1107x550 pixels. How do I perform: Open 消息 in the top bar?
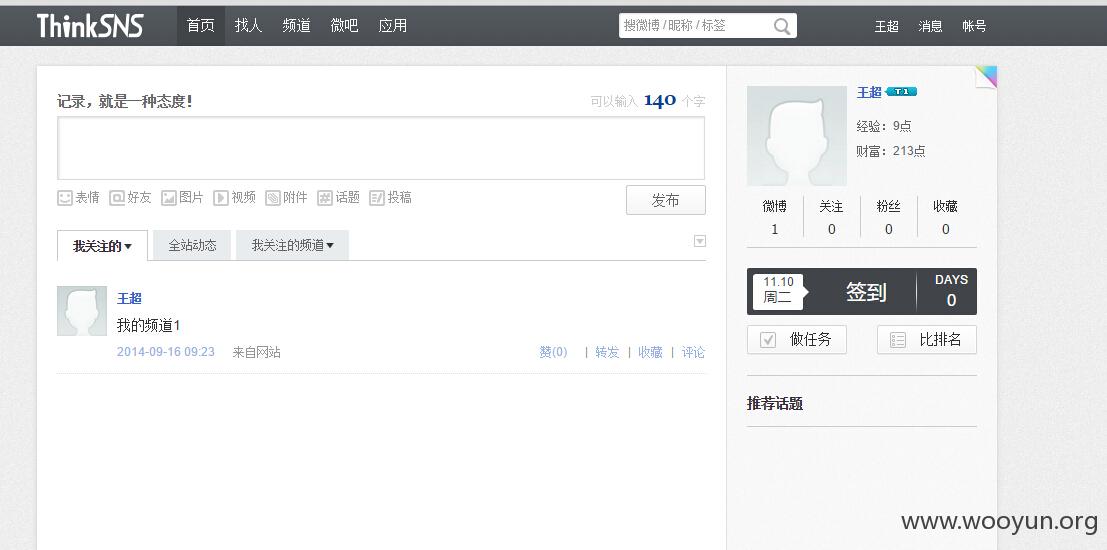pyautogui.click(x=931, y=27)
